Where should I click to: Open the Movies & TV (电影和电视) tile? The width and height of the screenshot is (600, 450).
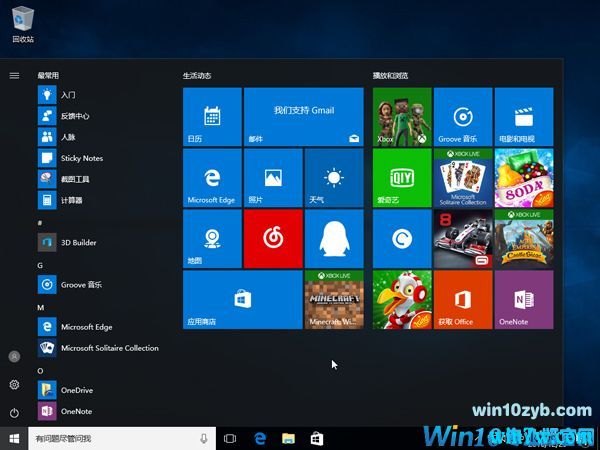524,117
